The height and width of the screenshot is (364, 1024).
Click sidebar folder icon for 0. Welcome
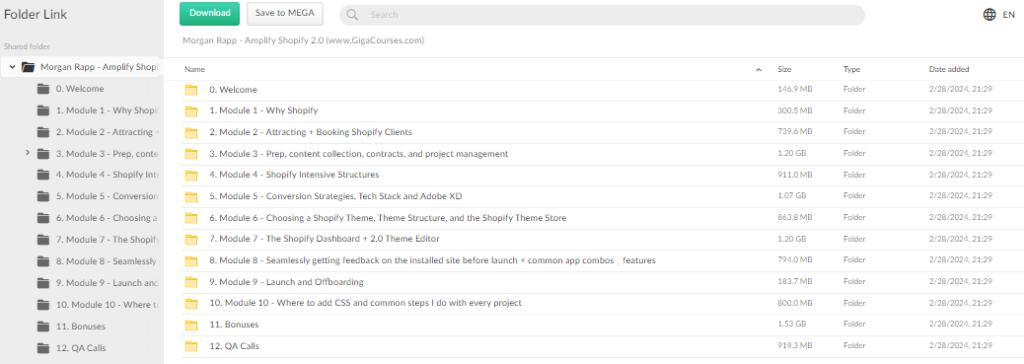tap(44, 89)
